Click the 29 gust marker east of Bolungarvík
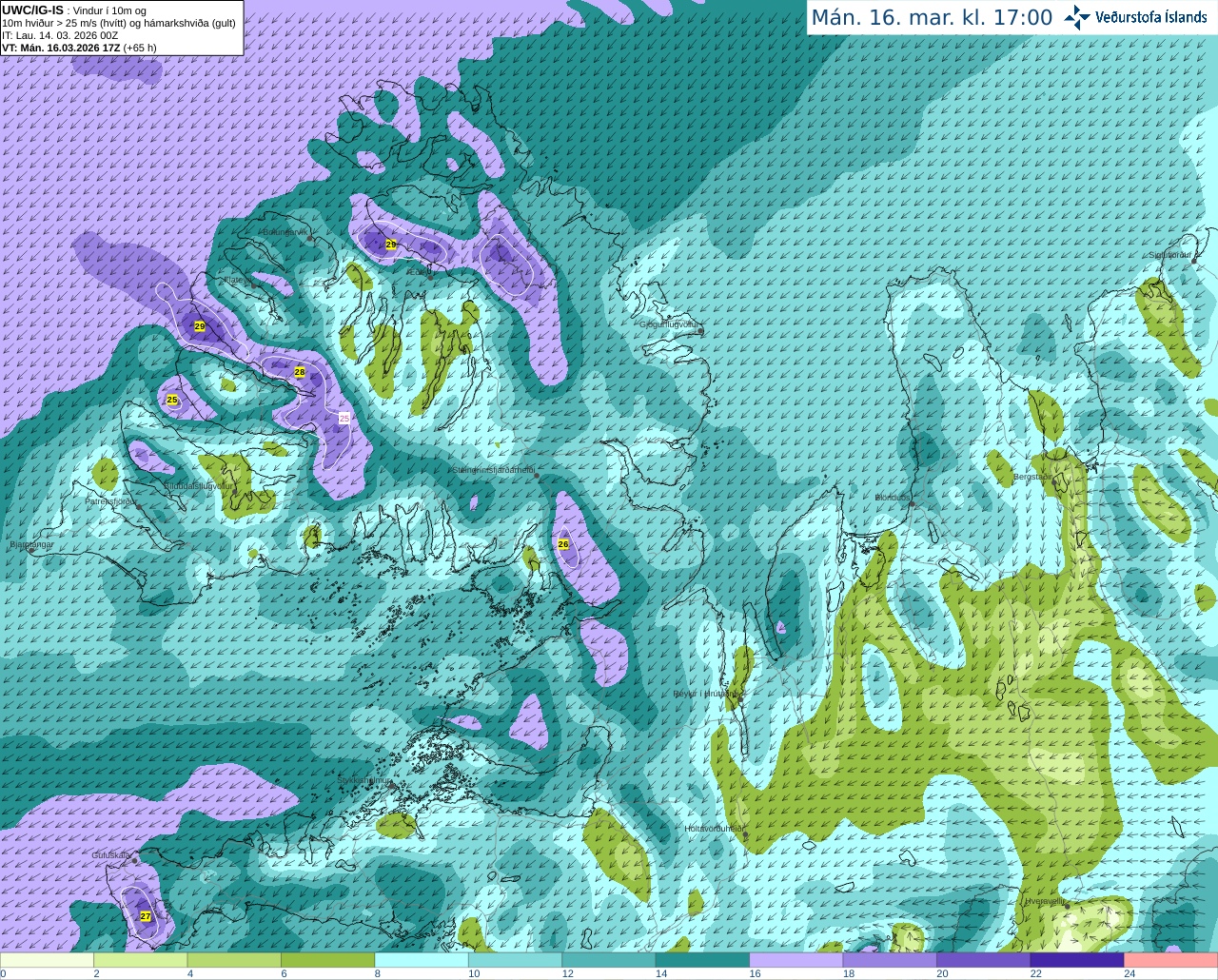This screenshot has width=1218, height=980. point(391,245)
